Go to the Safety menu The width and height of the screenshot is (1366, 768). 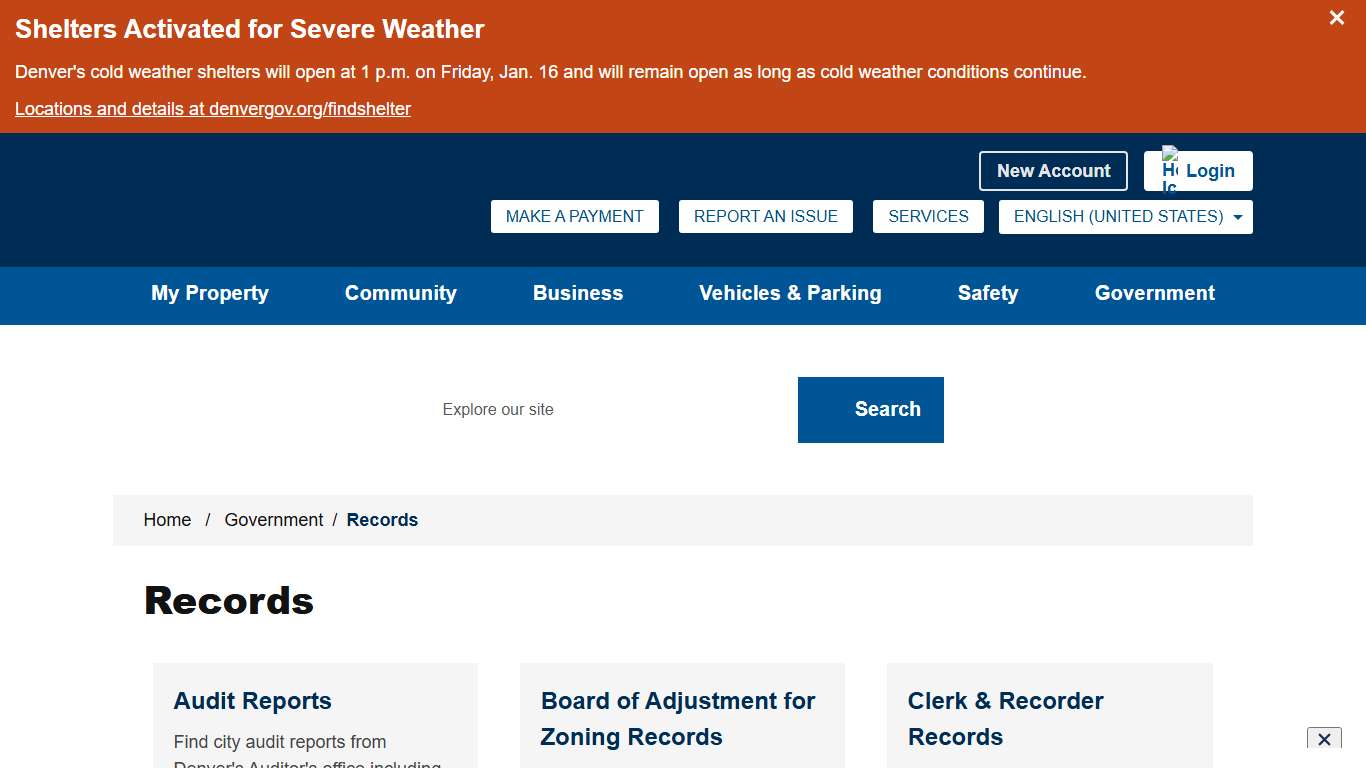click(x=987, y=293)
